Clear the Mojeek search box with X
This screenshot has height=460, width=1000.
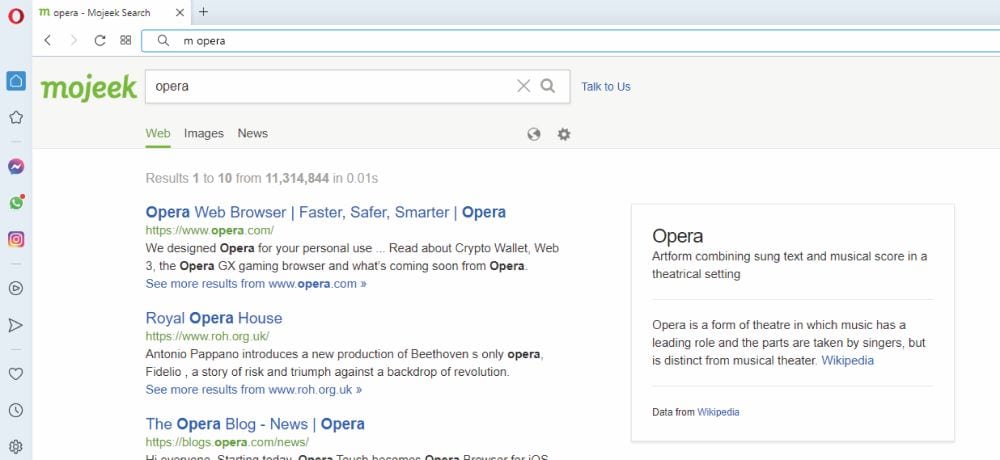click(x=524, y=86)
